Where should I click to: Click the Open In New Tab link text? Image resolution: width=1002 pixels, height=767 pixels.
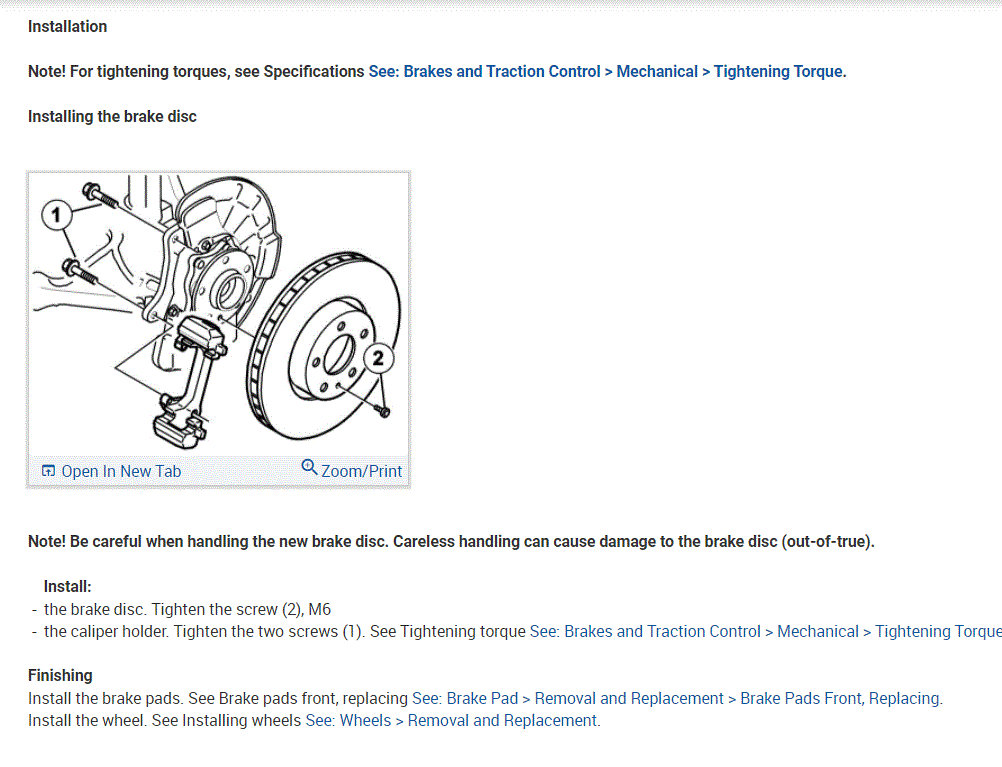[x=121, y=472]
